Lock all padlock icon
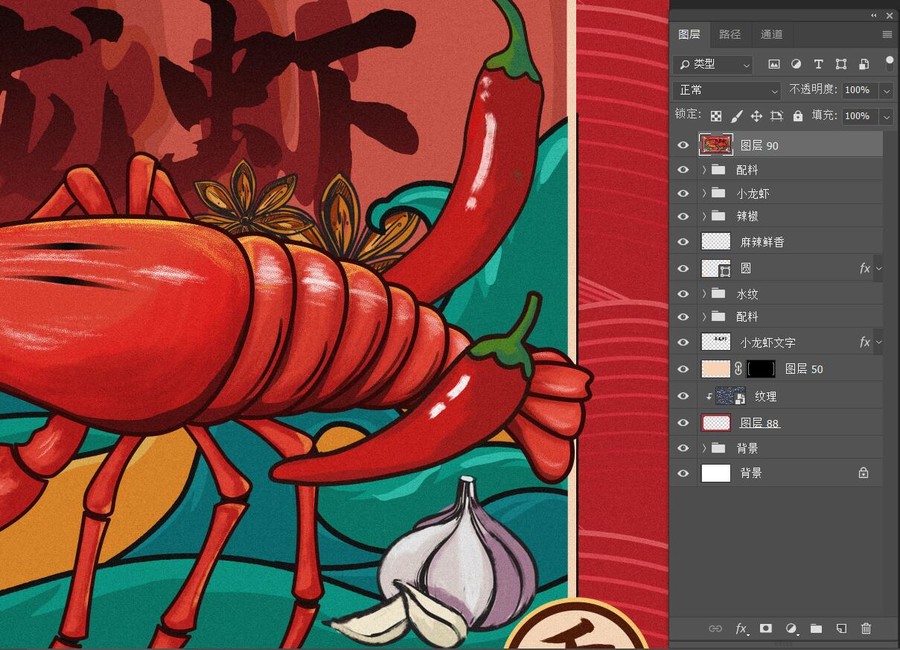 point(798,116)
